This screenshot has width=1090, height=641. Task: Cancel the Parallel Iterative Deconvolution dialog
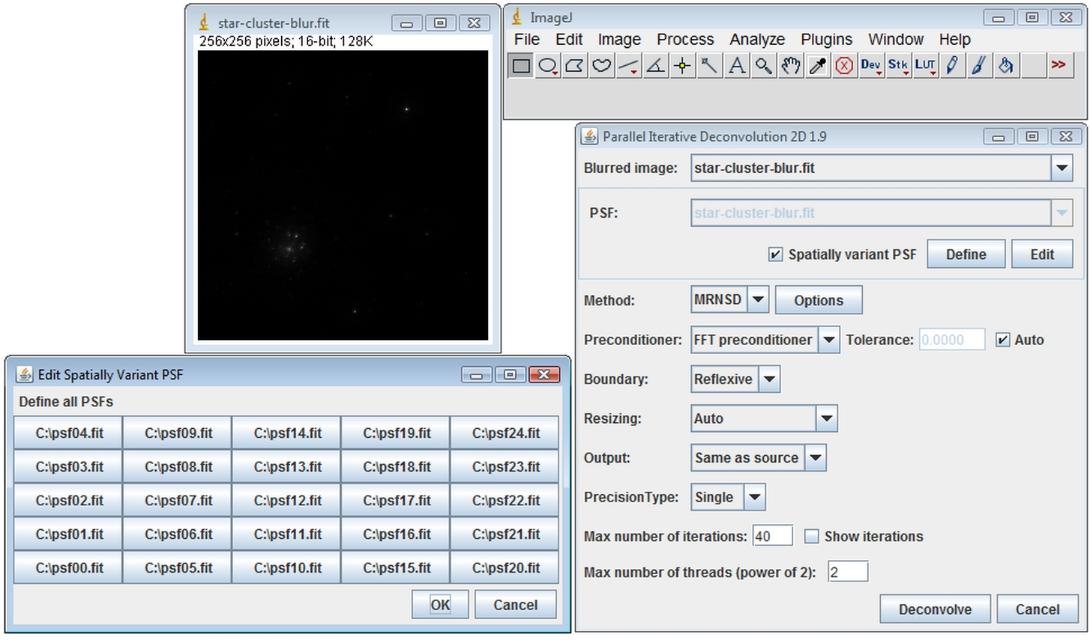coord(1037,610)
